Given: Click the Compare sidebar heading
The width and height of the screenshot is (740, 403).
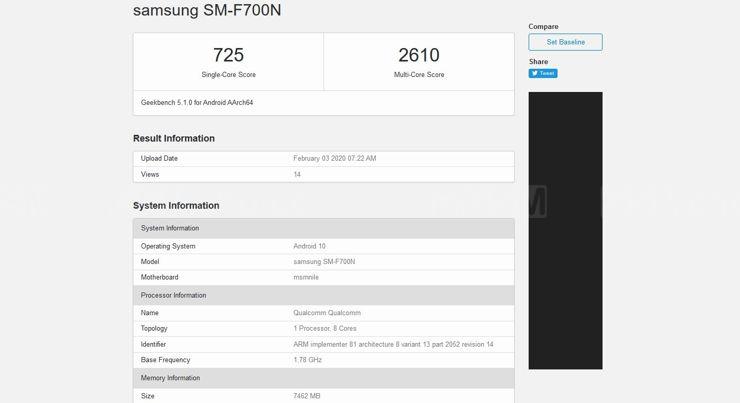Looking at the screenshot, I should coord(543,26).
